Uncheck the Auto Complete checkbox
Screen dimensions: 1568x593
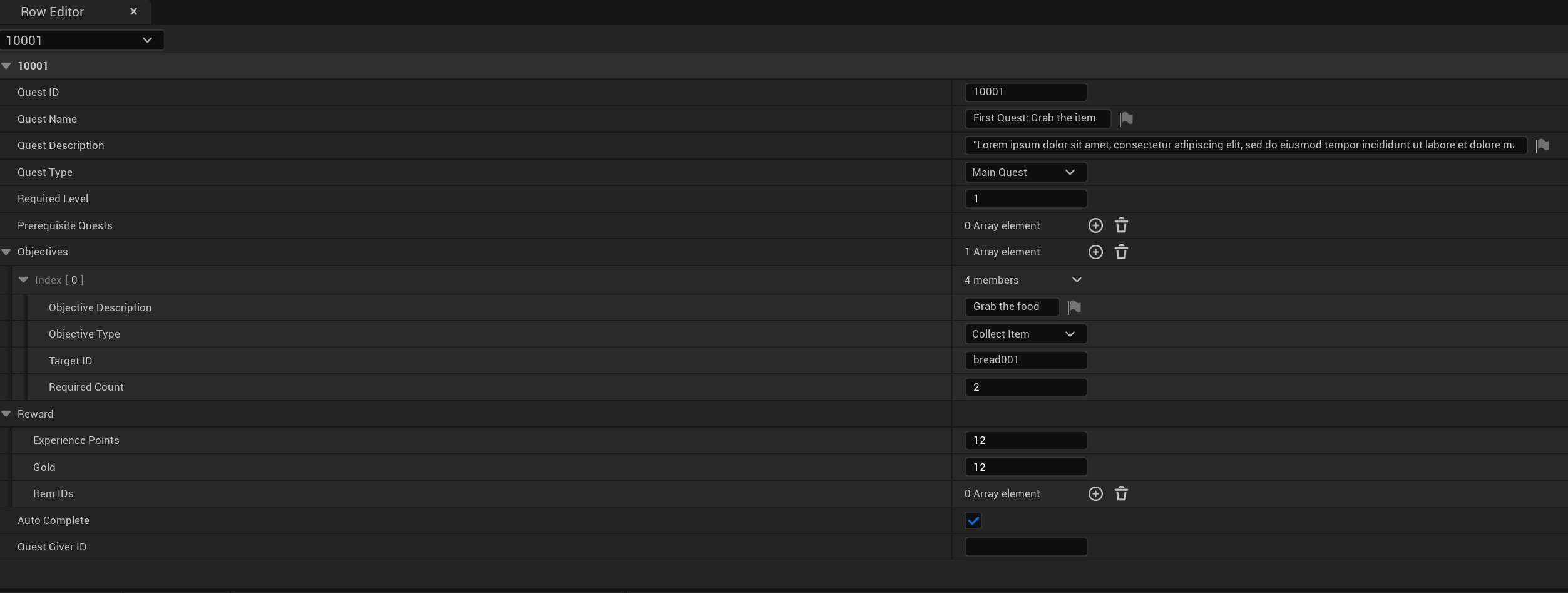tap(973, 520)
